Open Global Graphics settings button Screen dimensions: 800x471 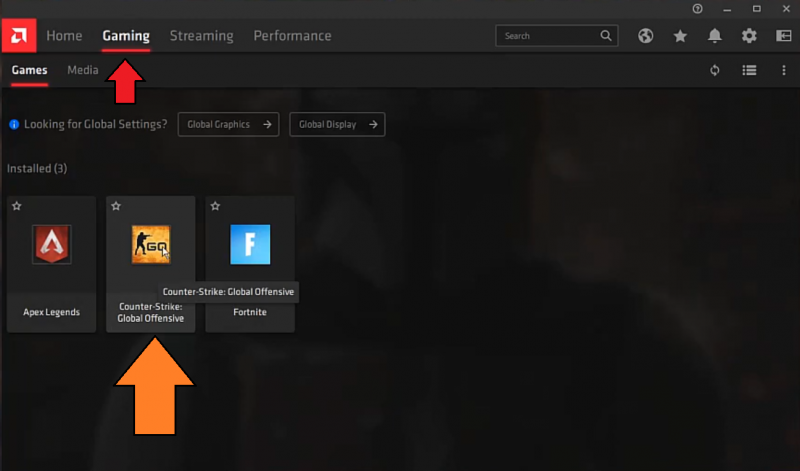(x=229, y=125)
